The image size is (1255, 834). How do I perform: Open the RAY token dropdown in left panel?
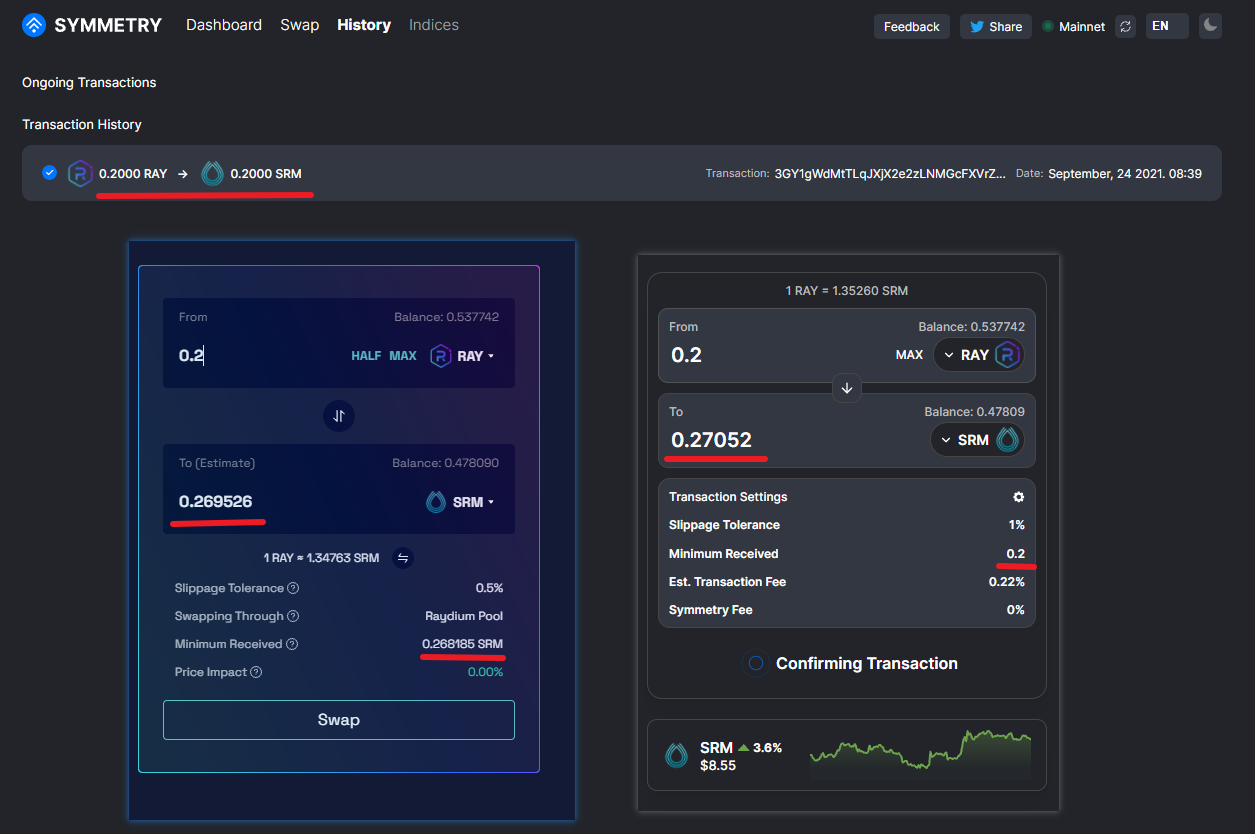tap(462, 356)
